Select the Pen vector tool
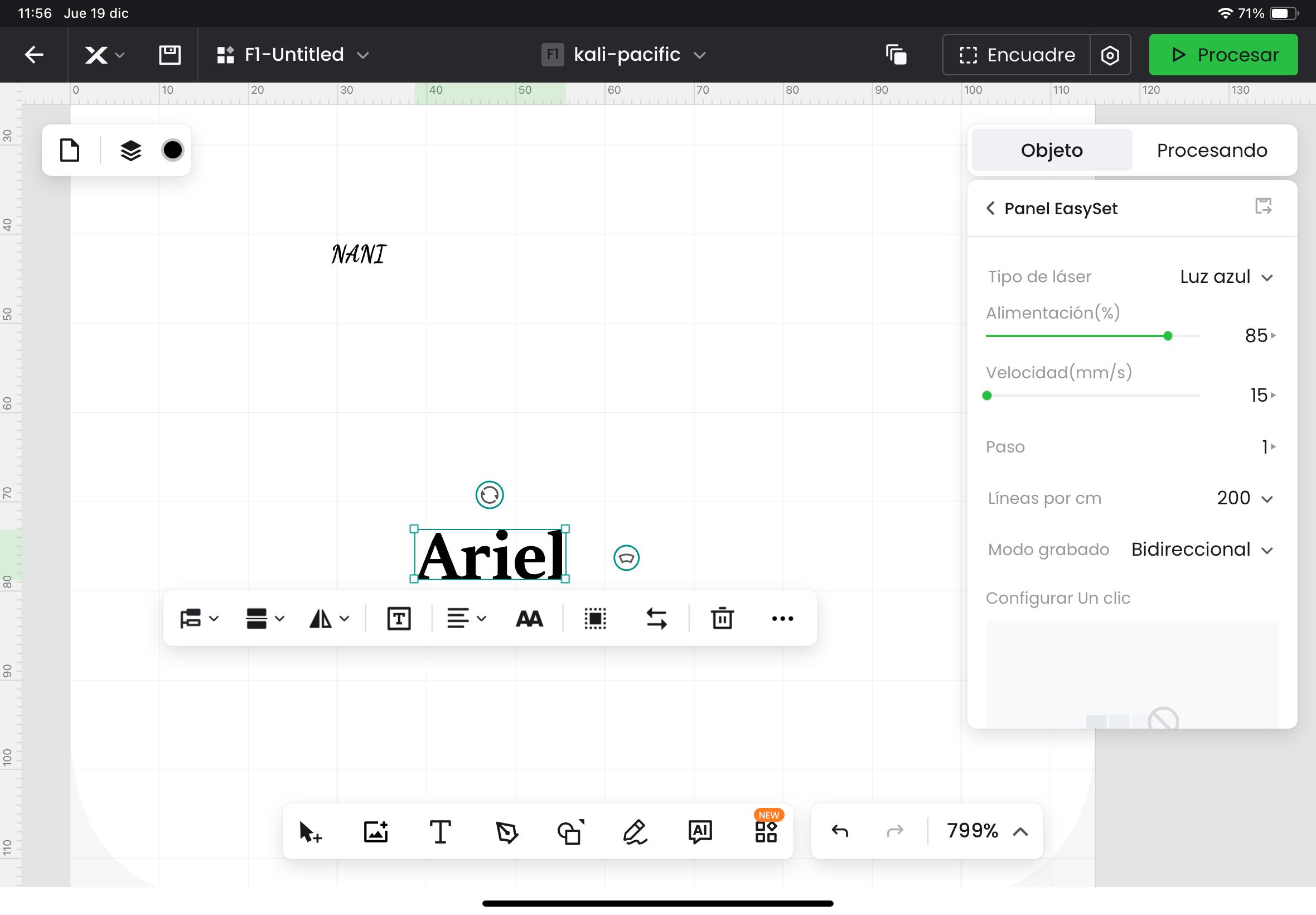This screenshot has height=915, width=1316. point(506,831)
